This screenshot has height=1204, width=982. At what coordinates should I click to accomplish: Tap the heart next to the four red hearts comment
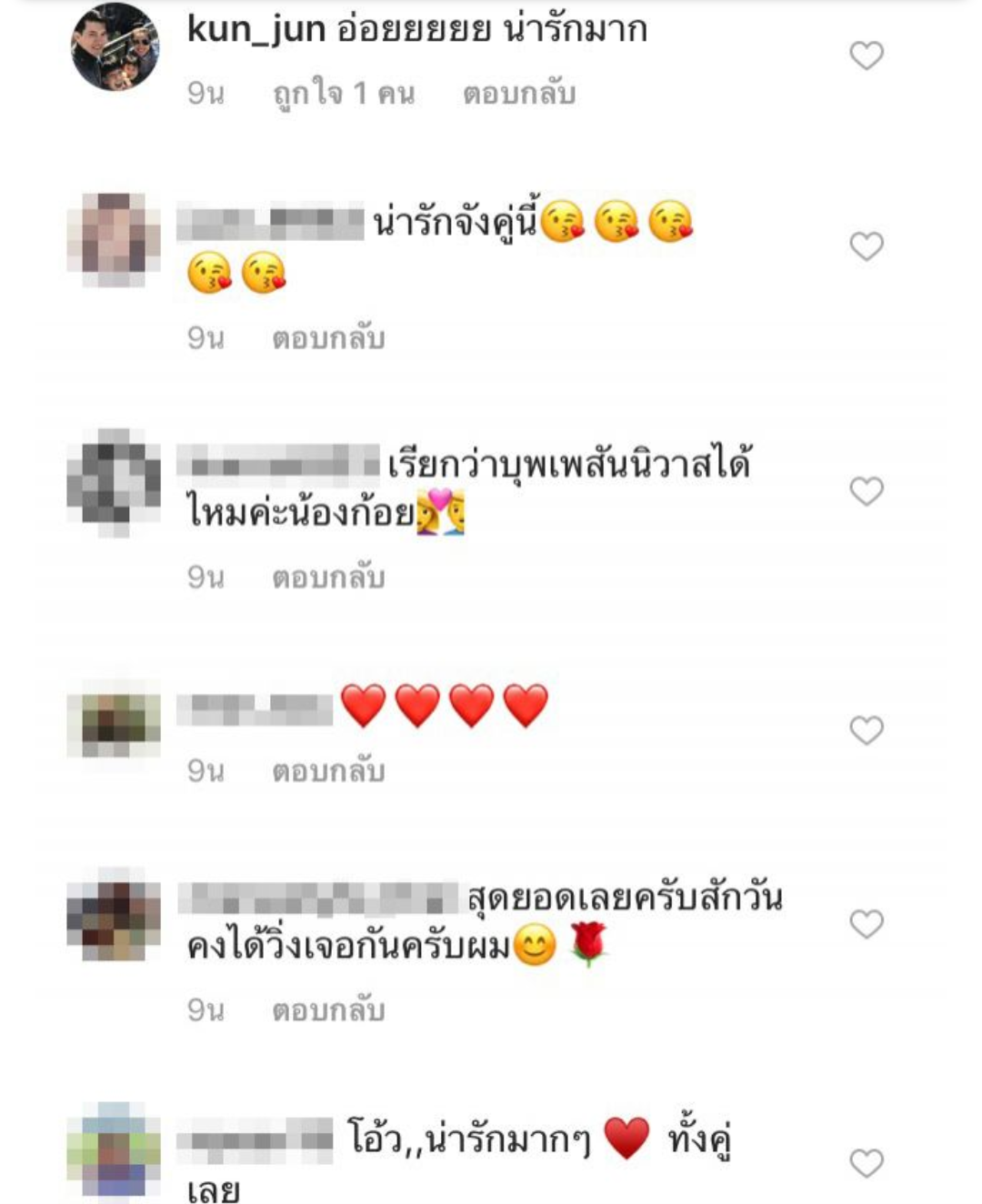click(867, 730)
